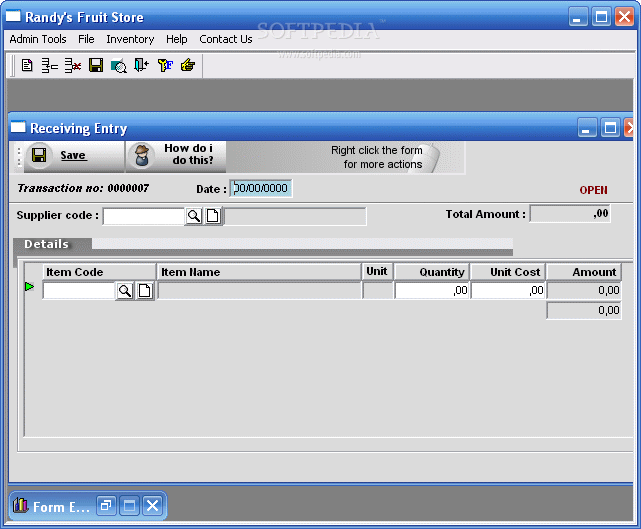This screenshot has width=641, height=529.
Task: Click the Item Name cell
Action: (260, 291)
